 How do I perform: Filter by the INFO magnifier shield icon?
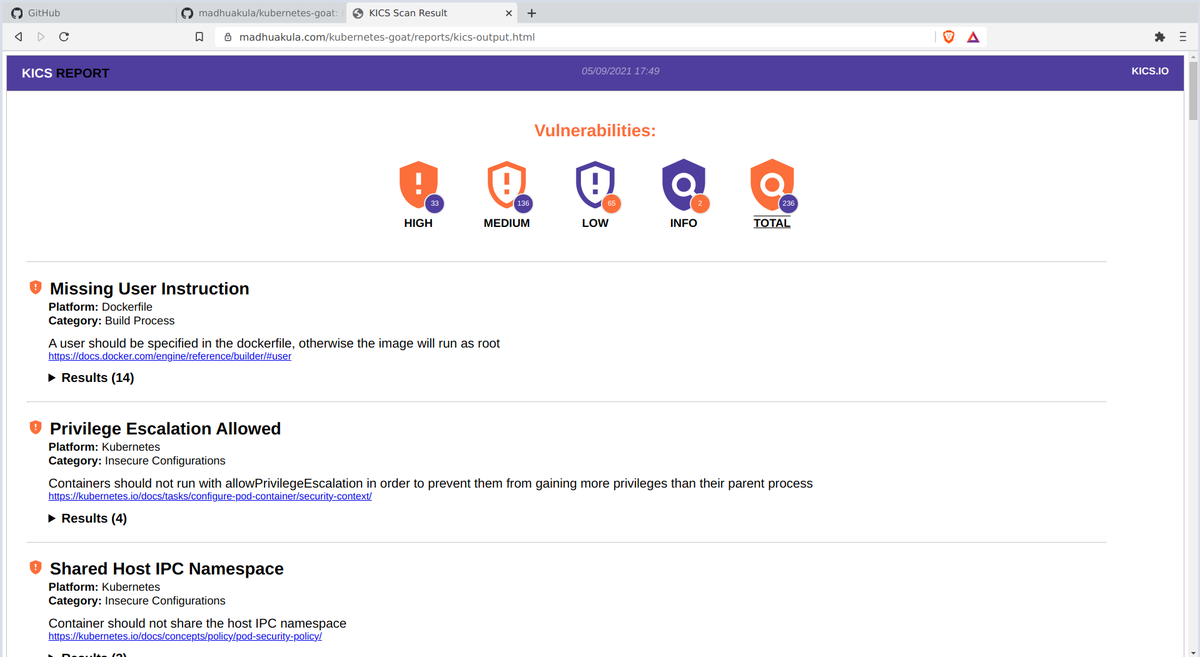pyautogui.click(x=683, y=184)
